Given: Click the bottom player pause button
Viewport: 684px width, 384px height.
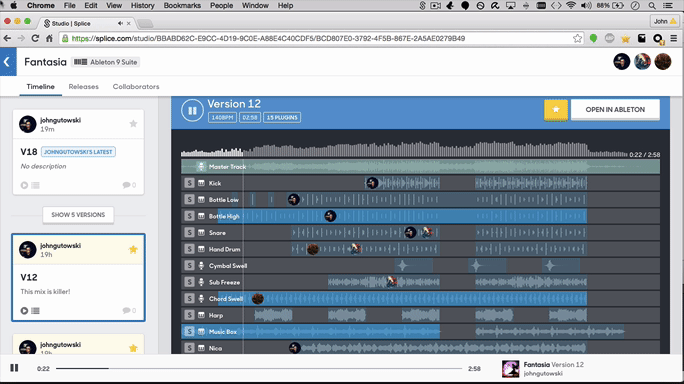Looking at the screenshot, I should (14, 368).
